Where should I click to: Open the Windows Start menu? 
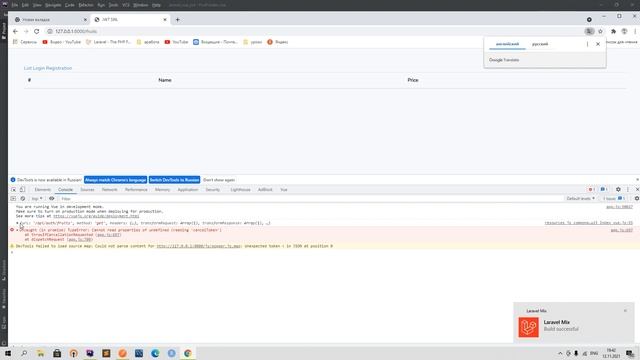pos(8,353)
